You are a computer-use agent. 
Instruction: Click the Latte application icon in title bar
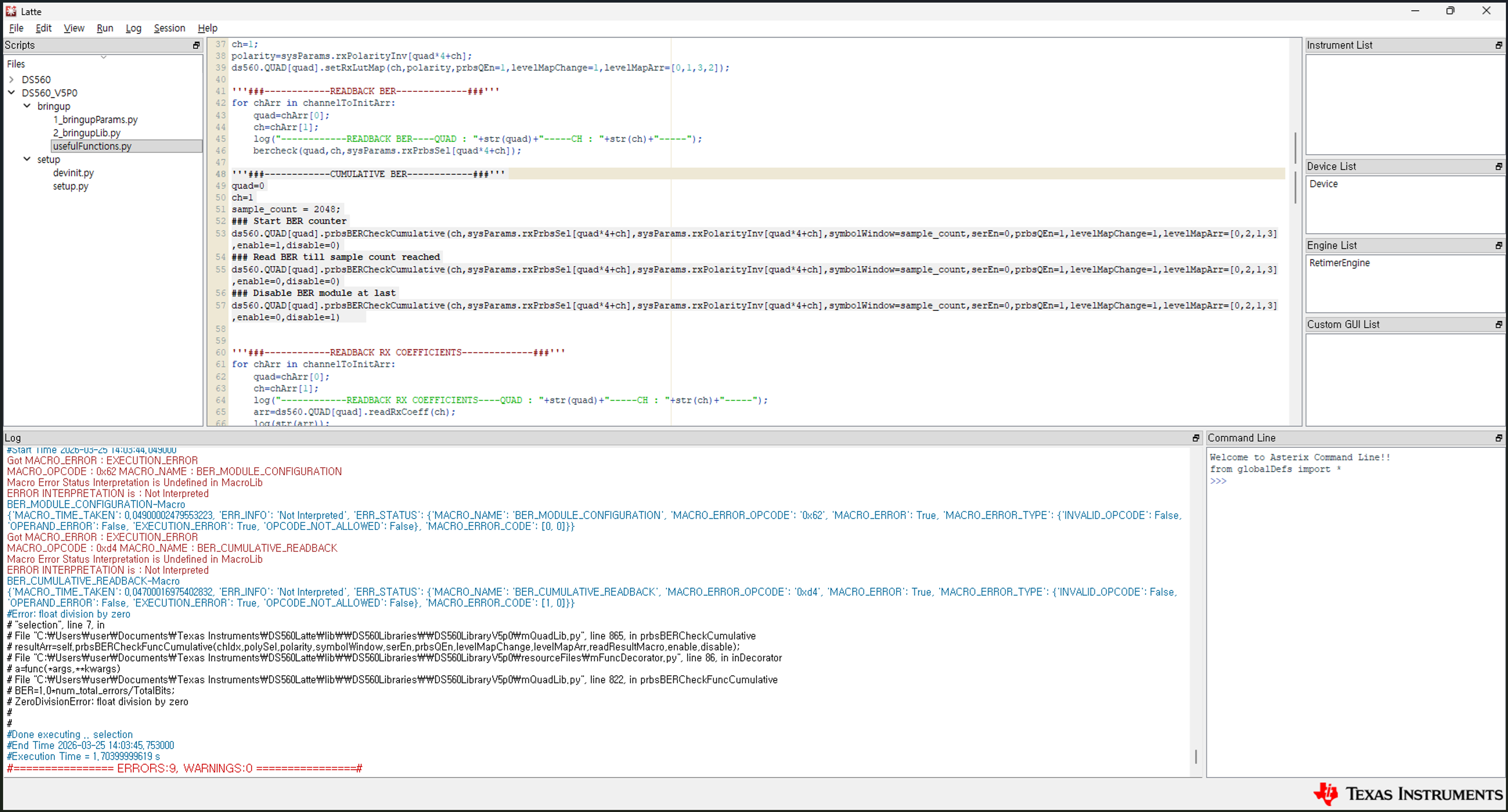click(11, 11)
